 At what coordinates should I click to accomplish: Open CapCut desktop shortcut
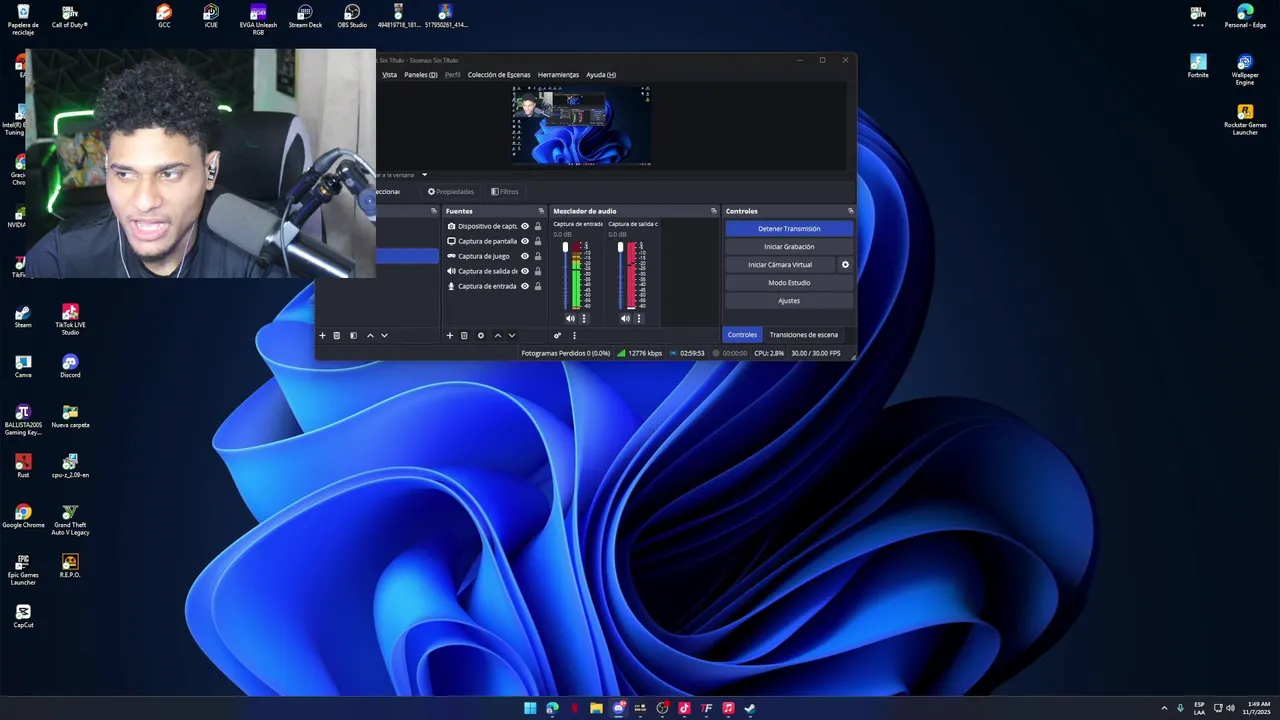coord(23,616)
